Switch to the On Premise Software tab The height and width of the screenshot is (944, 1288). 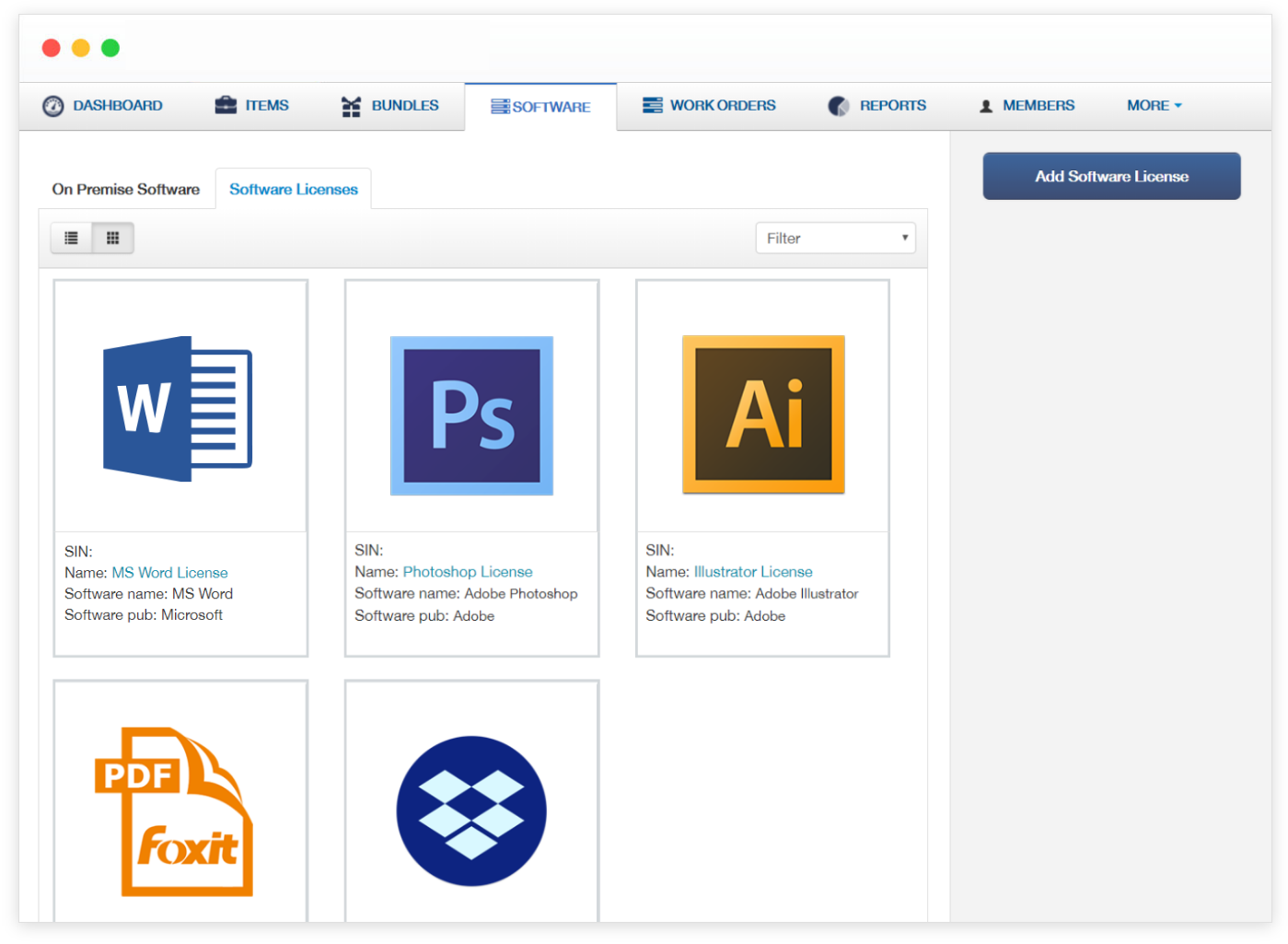pyautogui.click(x=125, y=189)
